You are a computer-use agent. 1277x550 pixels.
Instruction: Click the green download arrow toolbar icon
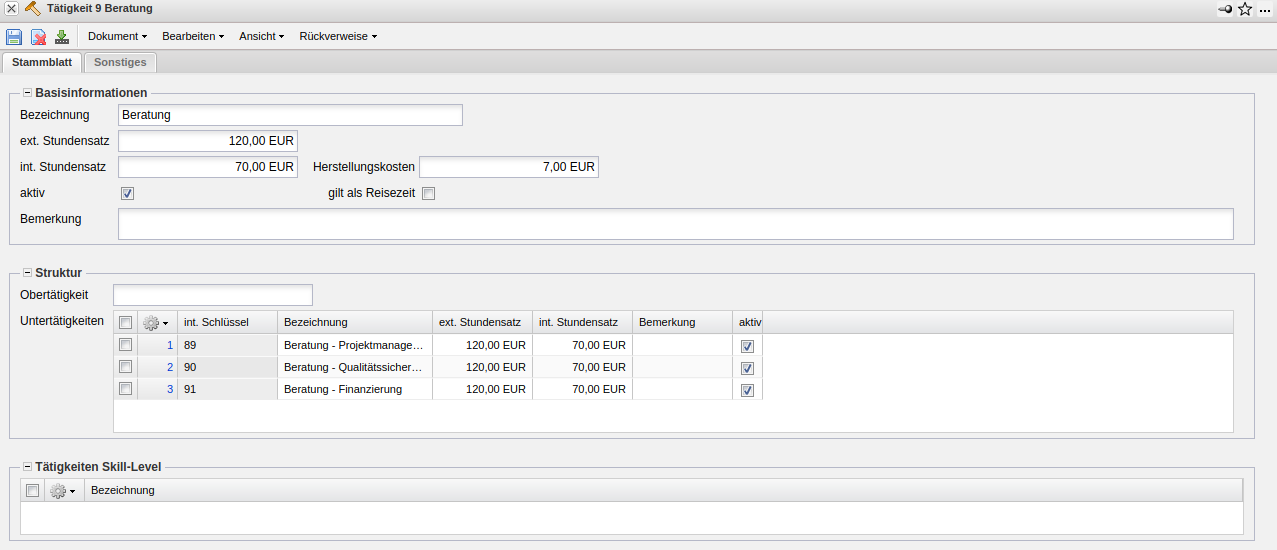point(62,37)
